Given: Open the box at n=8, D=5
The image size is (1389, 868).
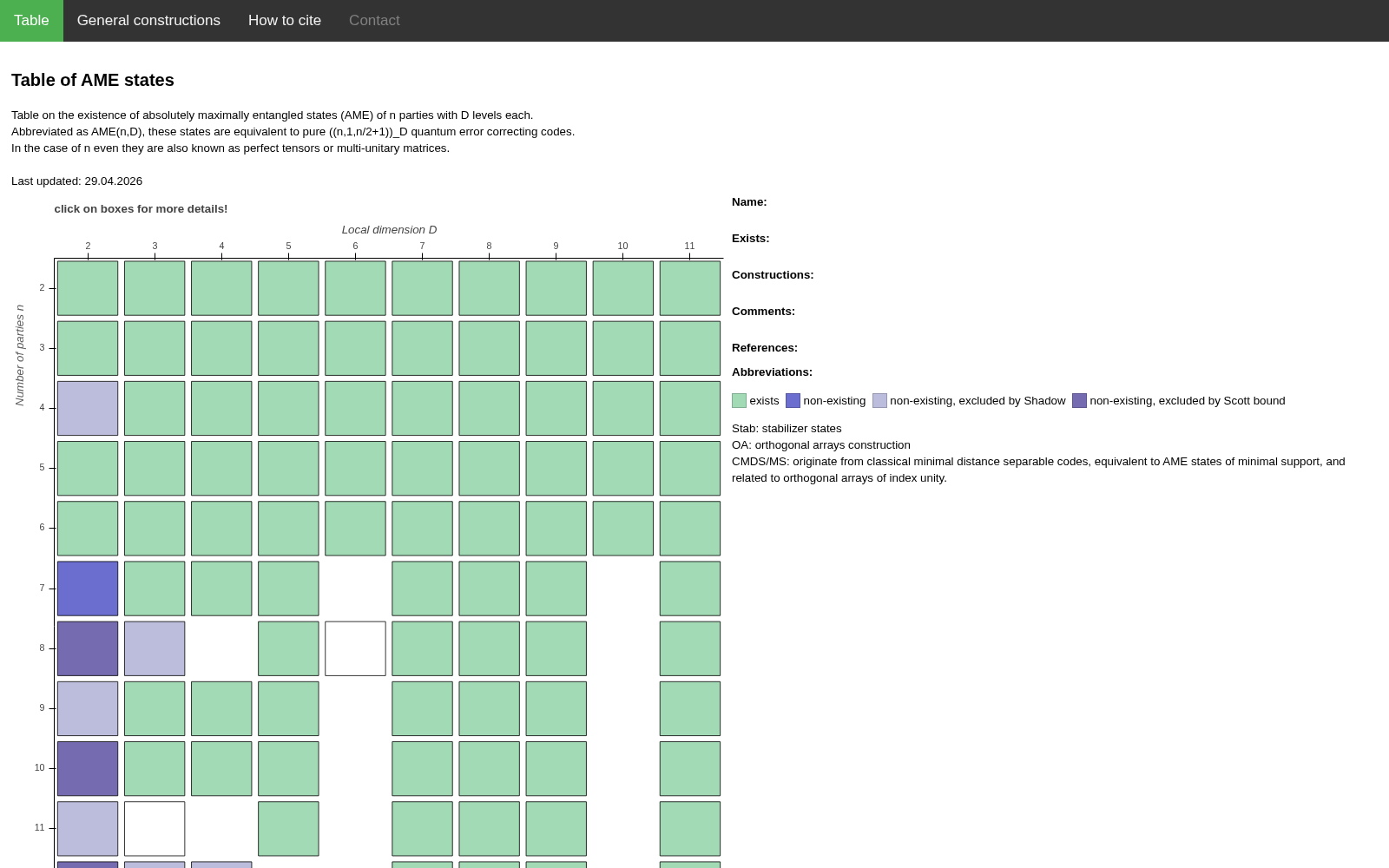Looking at the screenshot, I should 288,648.
